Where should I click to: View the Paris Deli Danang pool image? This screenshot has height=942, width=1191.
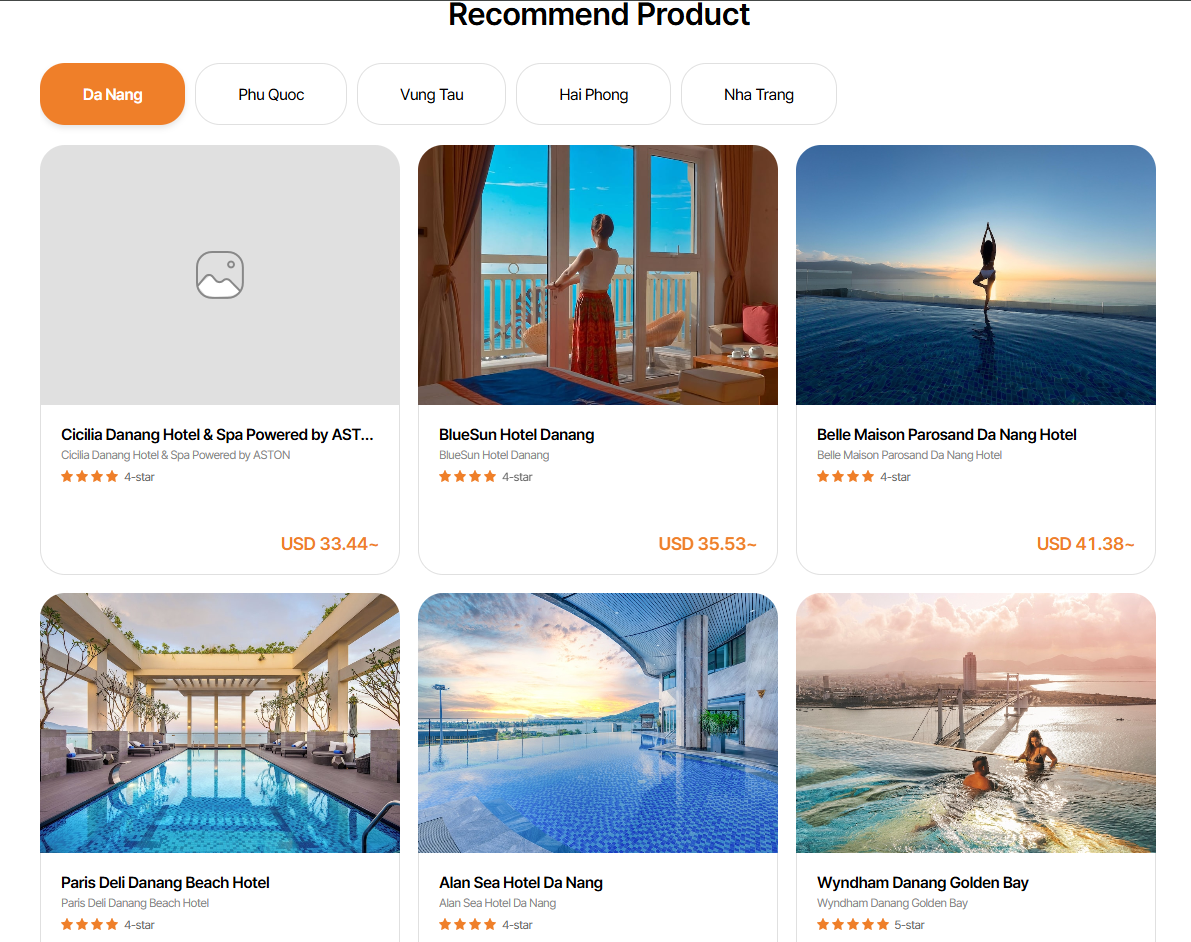coord(220,723)
